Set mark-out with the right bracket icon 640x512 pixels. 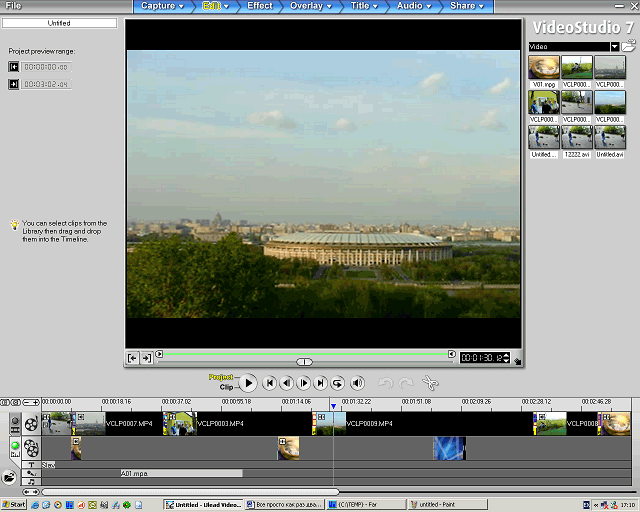147,358
